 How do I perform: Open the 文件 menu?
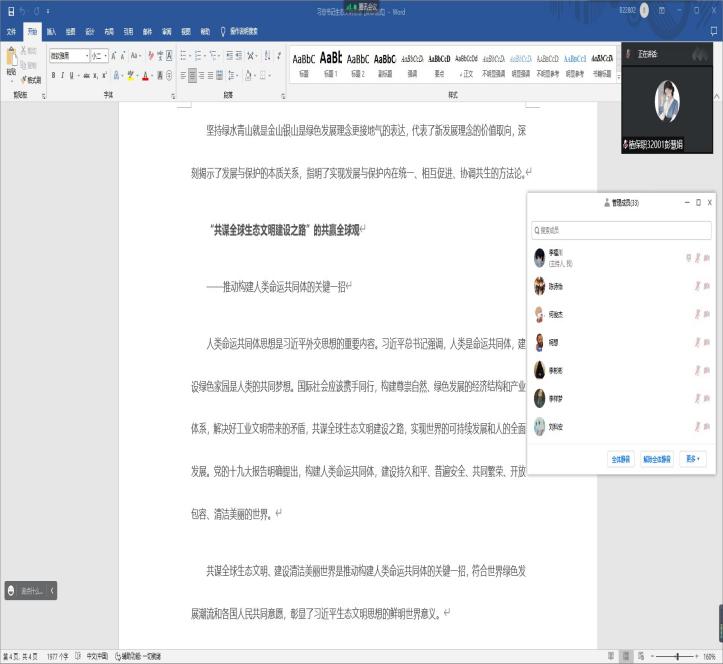tap(12, 31)
